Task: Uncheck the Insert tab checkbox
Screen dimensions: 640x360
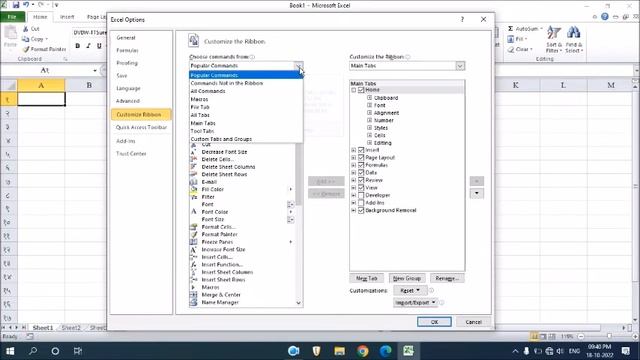Action: tap(361, 150)
